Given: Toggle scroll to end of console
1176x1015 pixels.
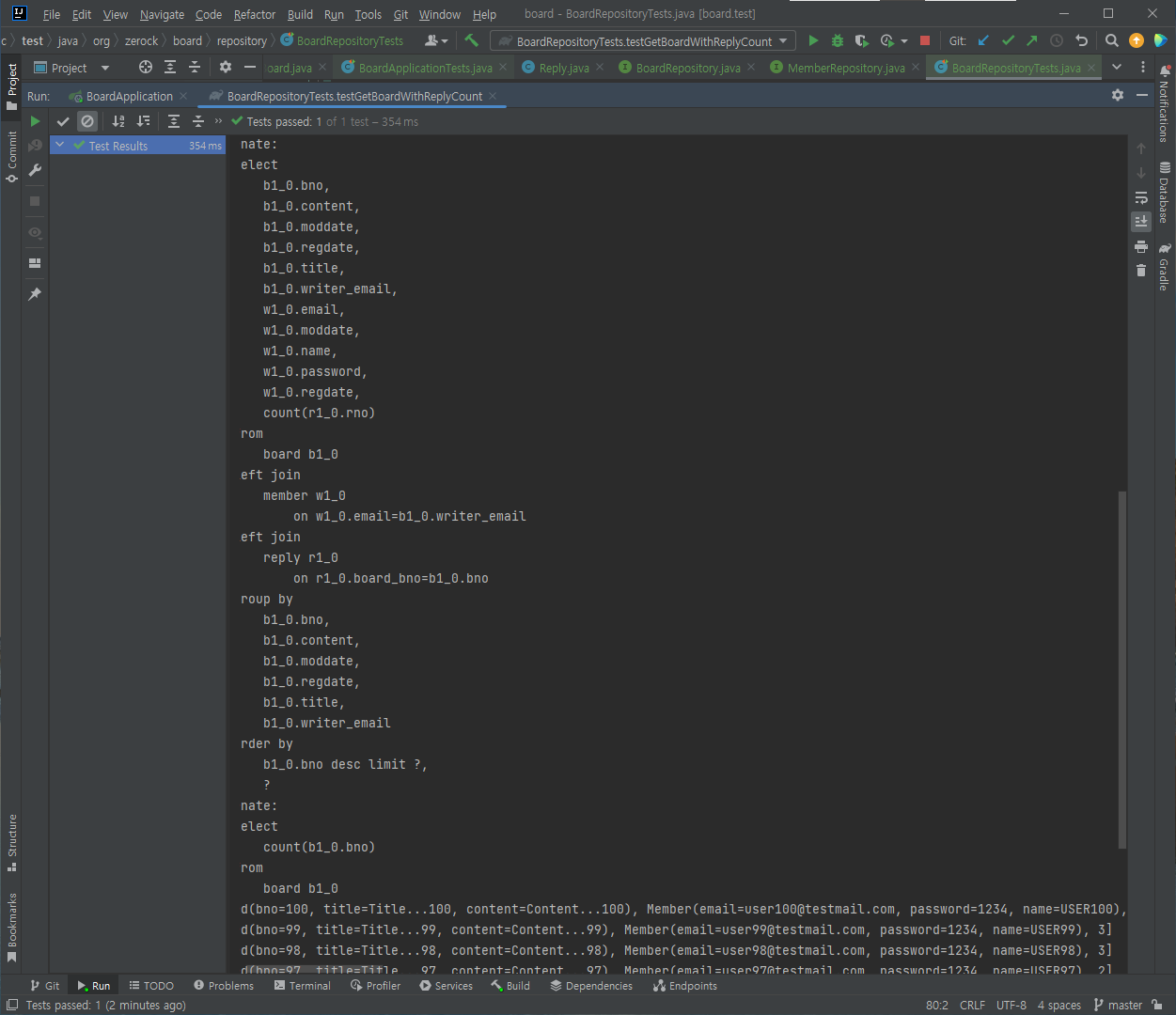Looking at the screenshot, I should [x=1141, y=222].
